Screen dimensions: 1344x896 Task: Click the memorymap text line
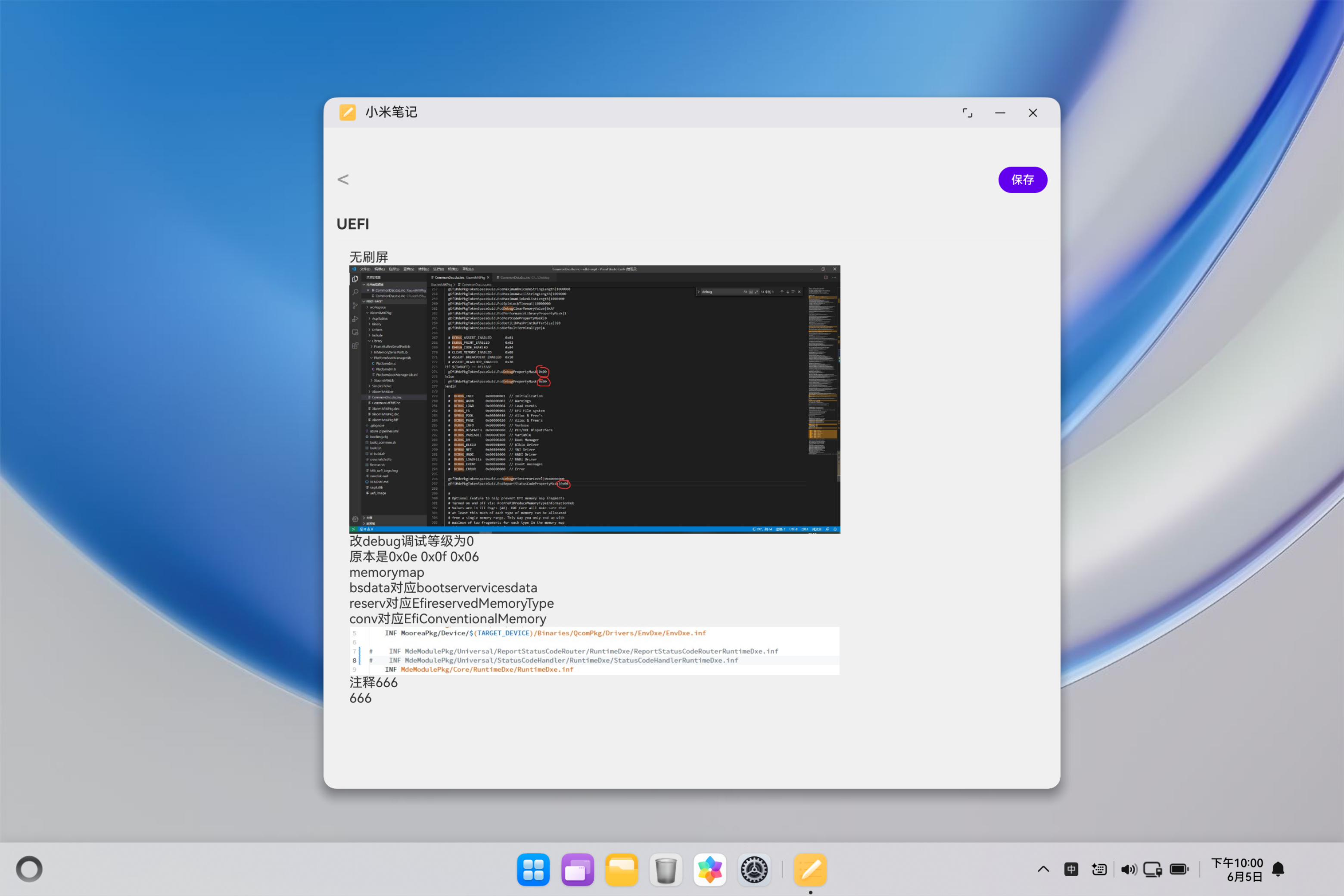tap(387, 572)
